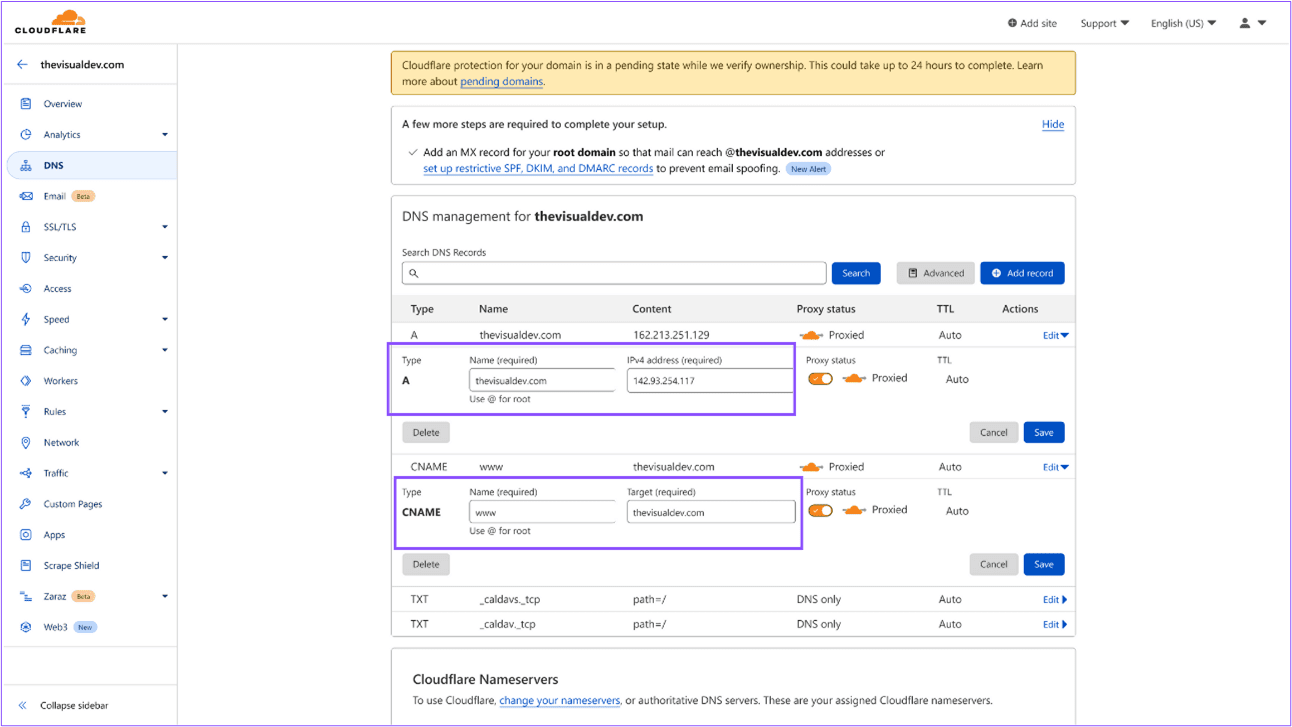1292x727 pixels.
Task: Click the Workers icon in sidebar
Action: (x=26, y=381)
